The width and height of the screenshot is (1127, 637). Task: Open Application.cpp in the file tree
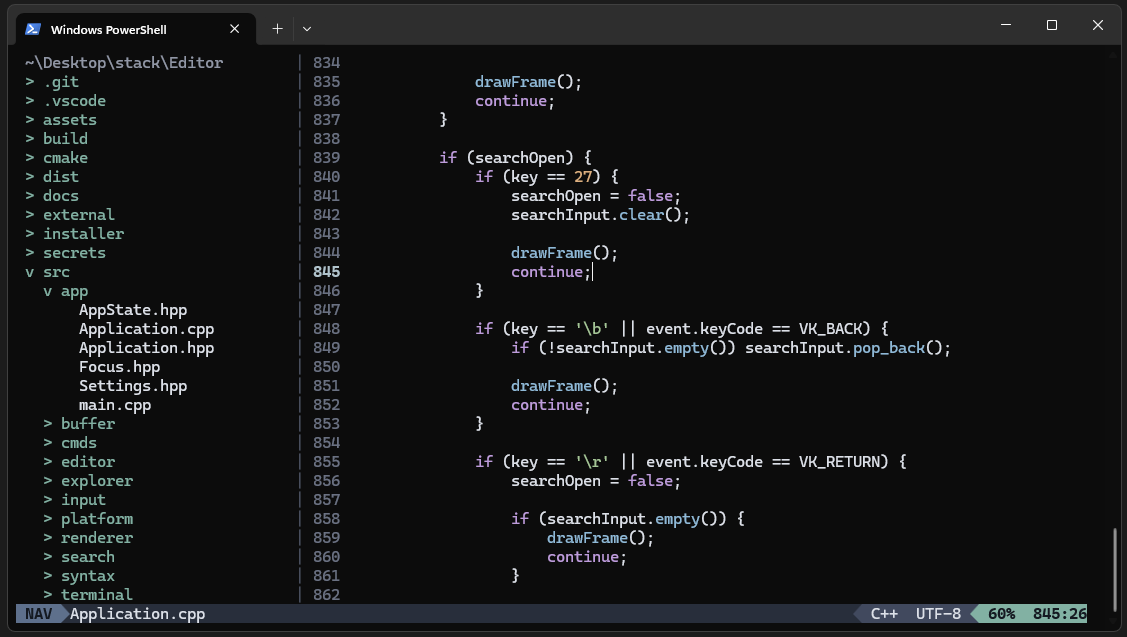[147, 329]
